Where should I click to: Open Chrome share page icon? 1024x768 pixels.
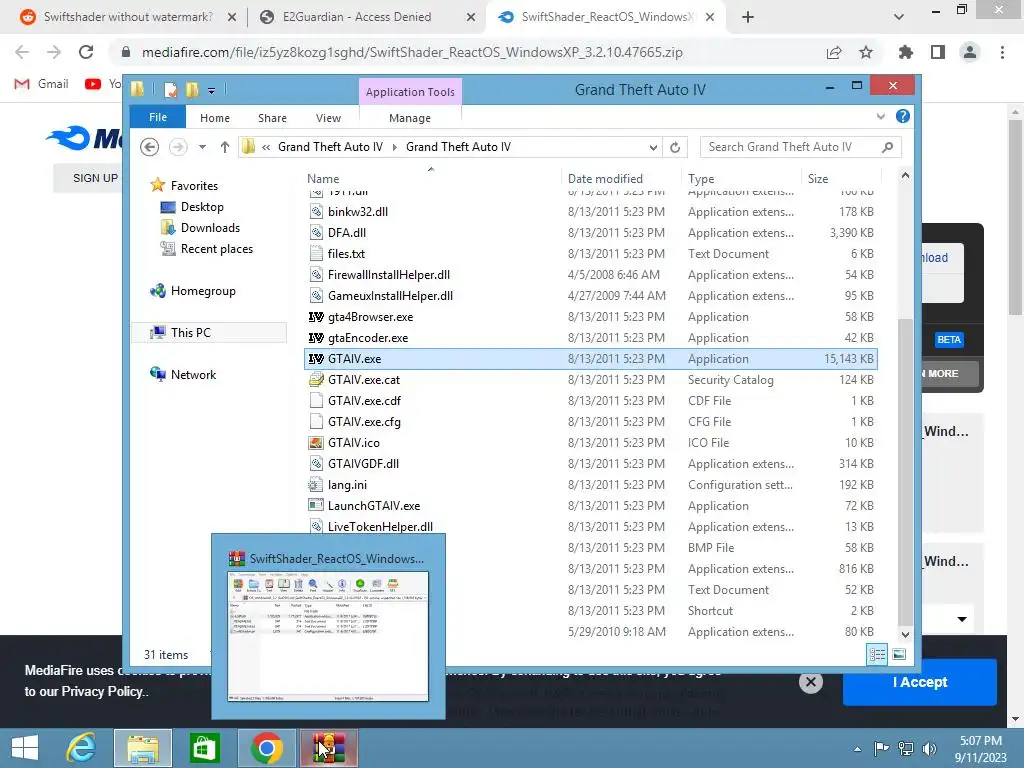pyautogui.click(x=834, y=52)
